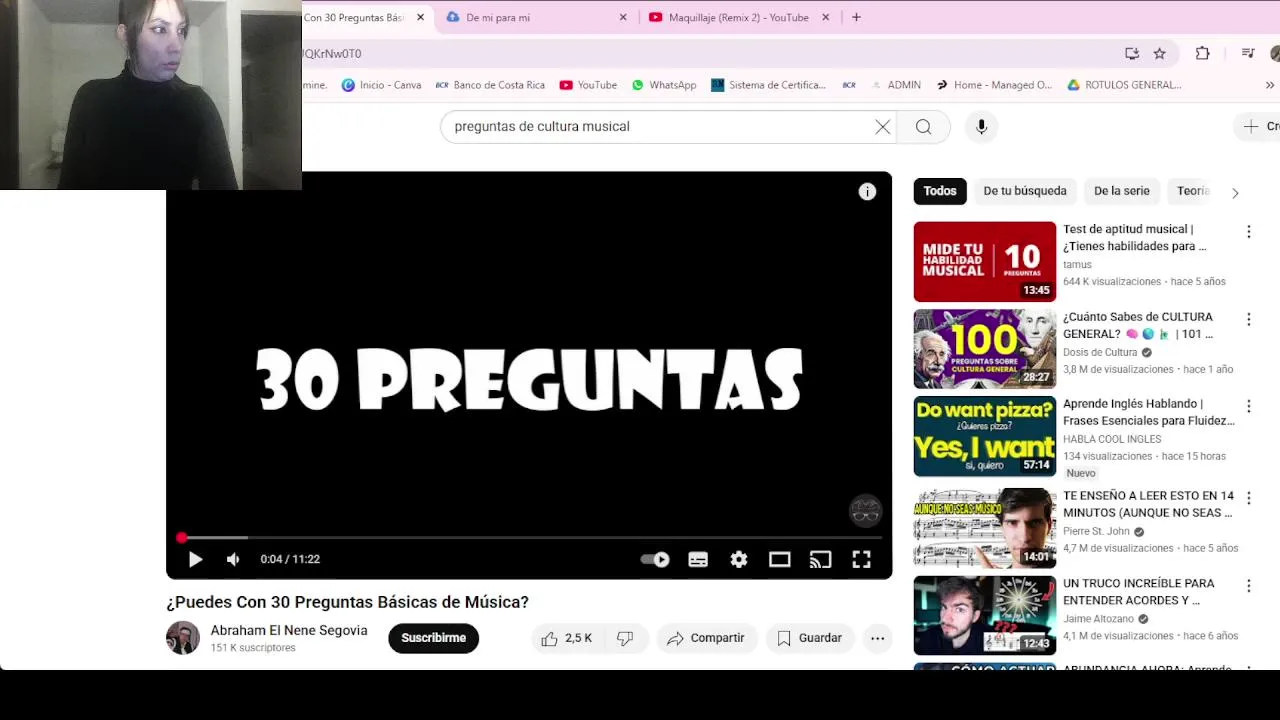1280x720 pixels.
Task: Subscribe with the Suscribirme button
Action: 434,638
